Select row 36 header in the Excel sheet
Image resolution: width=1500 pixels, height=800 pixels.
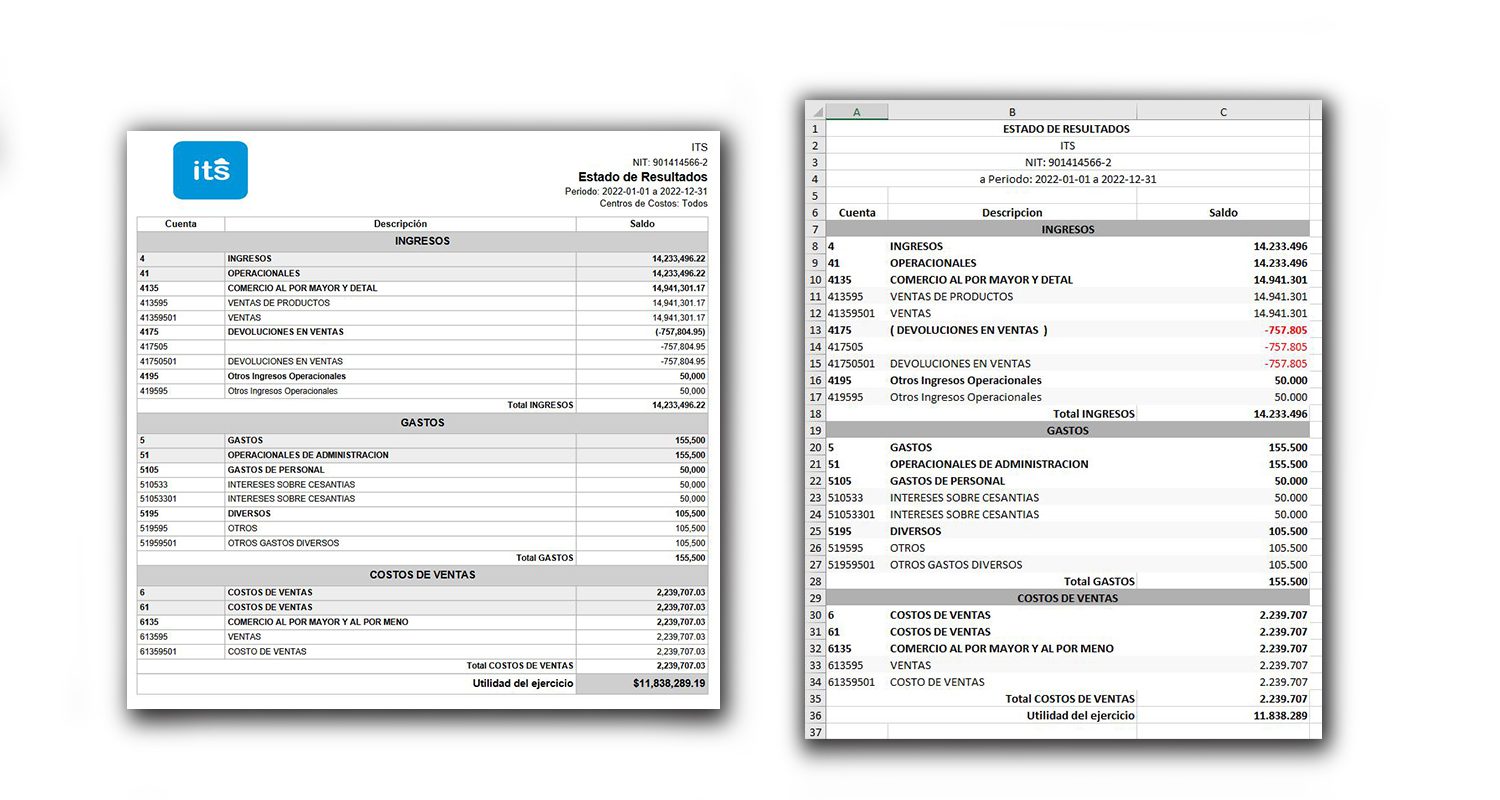click(815, 715)
